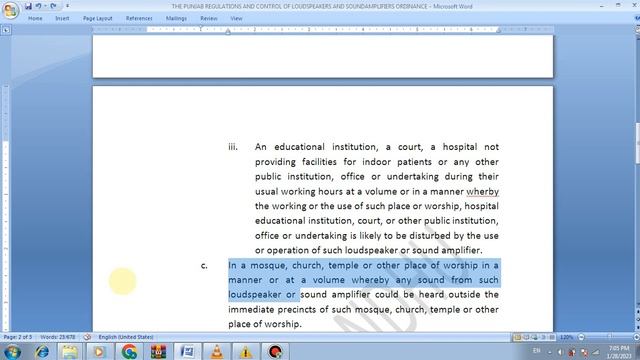
Task: Open the Windows Start menu
Action: [x=12, y=351]
